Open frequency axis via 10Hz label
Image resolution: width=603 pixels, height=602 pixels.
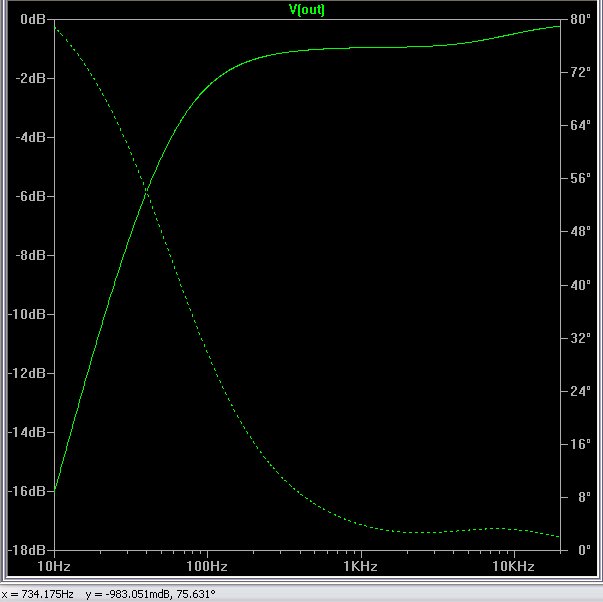53,566
